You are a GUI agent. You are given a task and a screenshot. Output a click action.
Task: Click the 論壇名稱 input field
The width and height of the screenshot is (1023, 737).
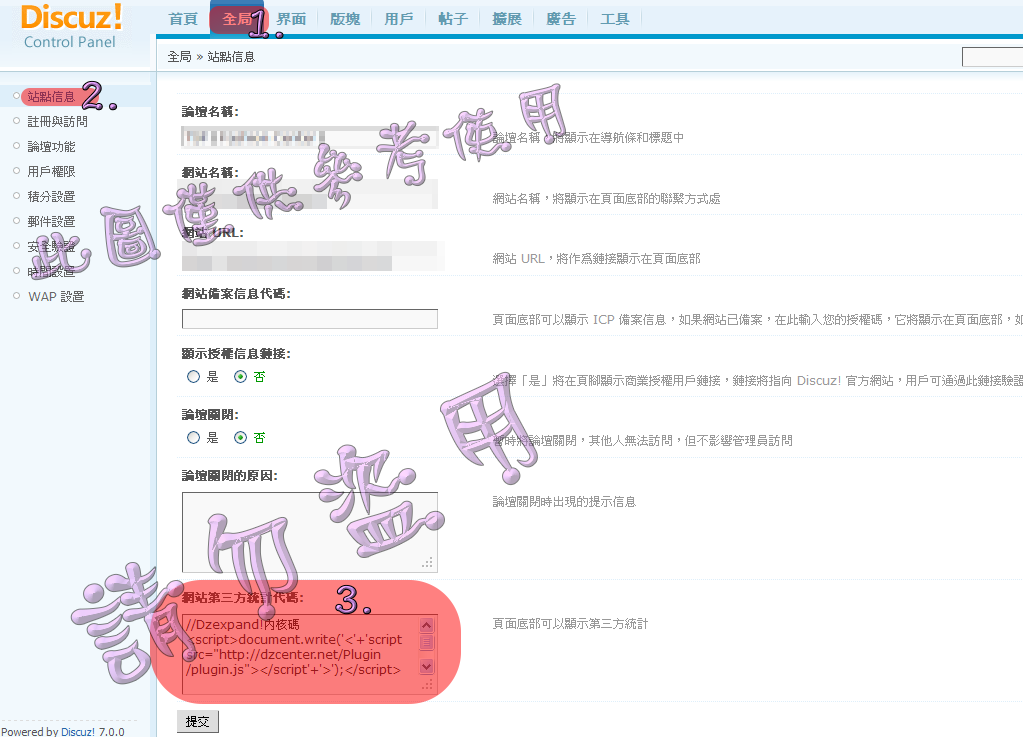point(310,137)
